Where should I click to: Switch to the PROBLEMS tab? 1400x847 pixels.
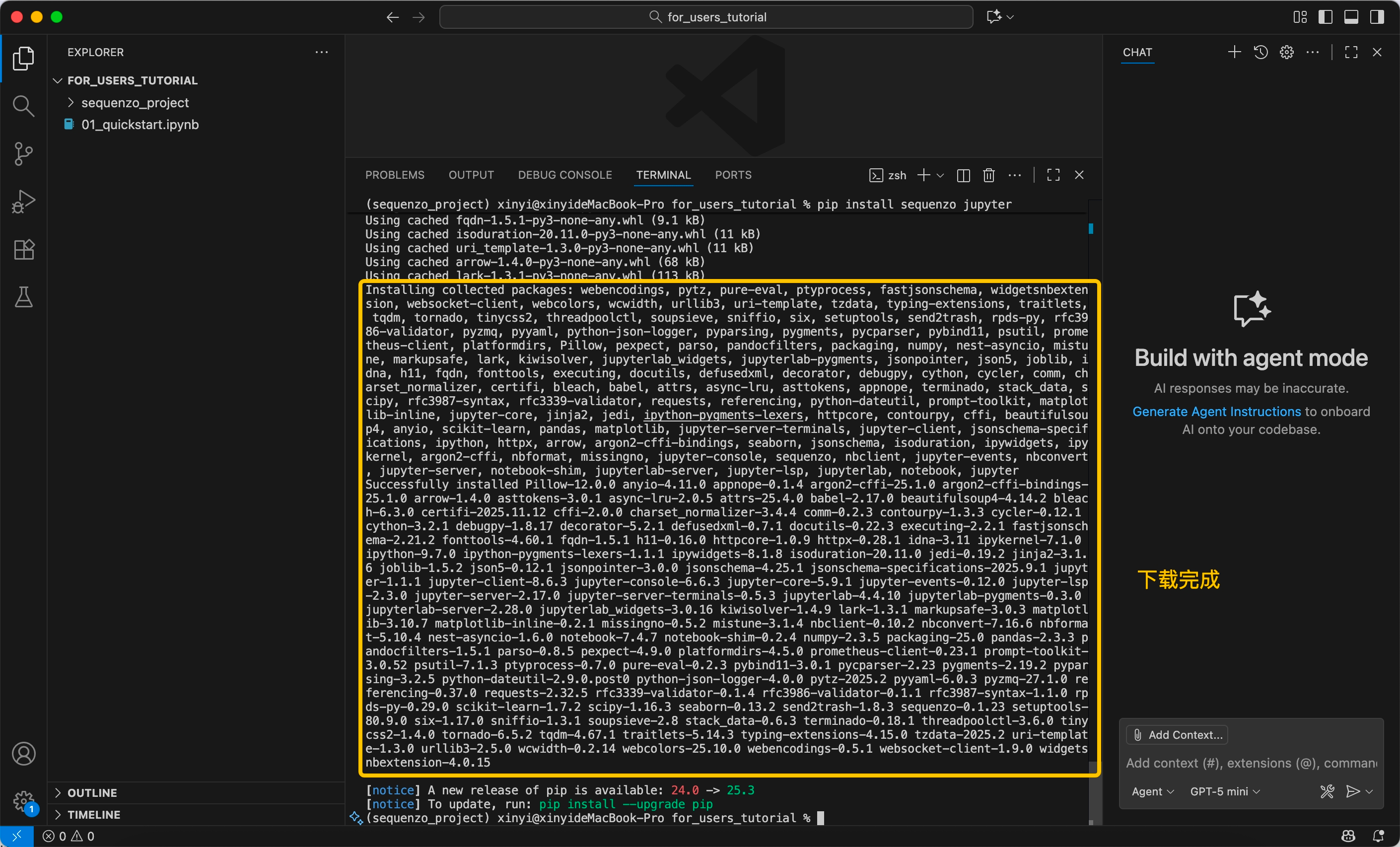[394, 175]
